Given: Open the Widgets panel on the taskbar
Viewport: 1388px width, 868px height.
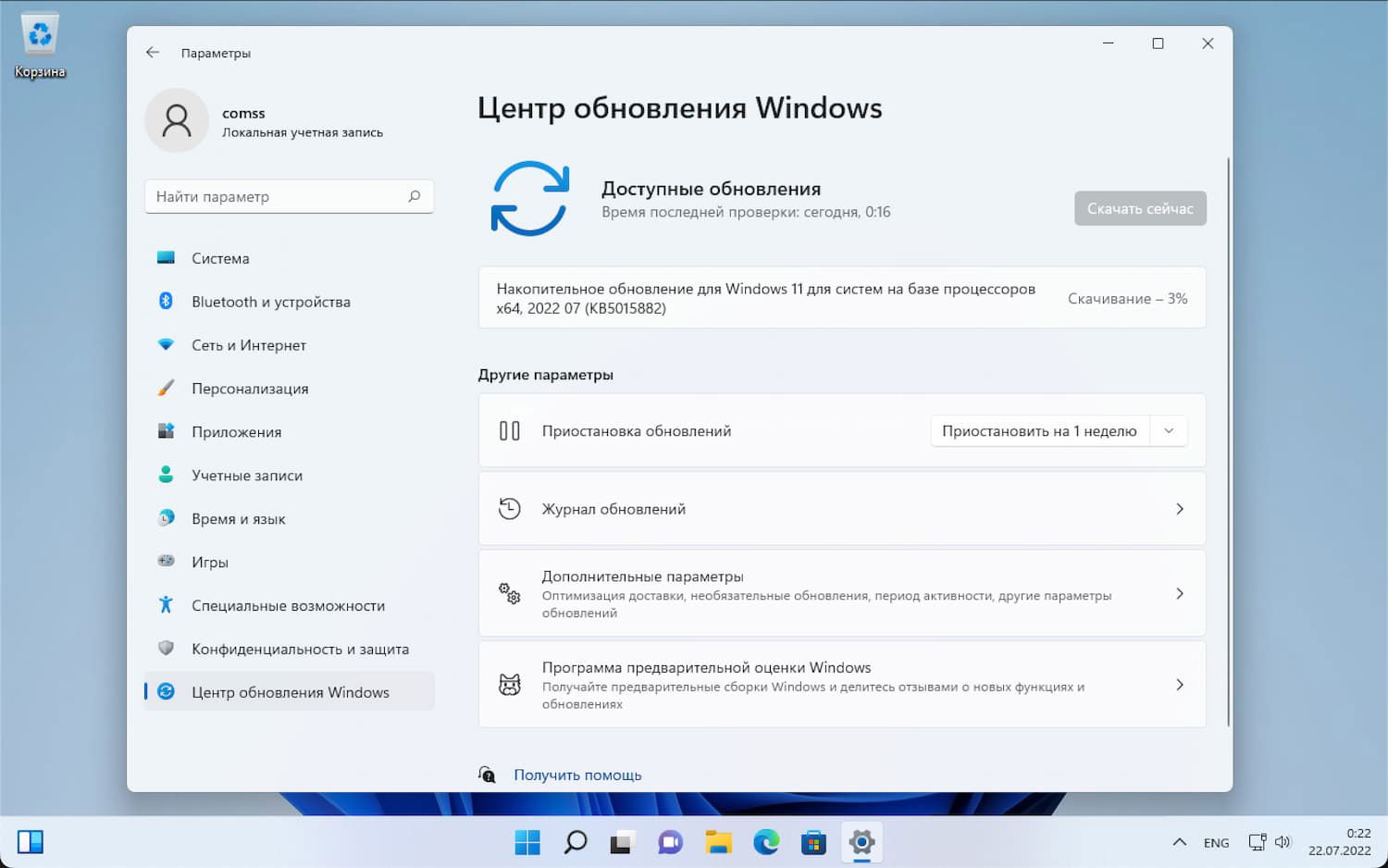Looking at the screenshot, I should pyautogui.click(x=31, y=842).
